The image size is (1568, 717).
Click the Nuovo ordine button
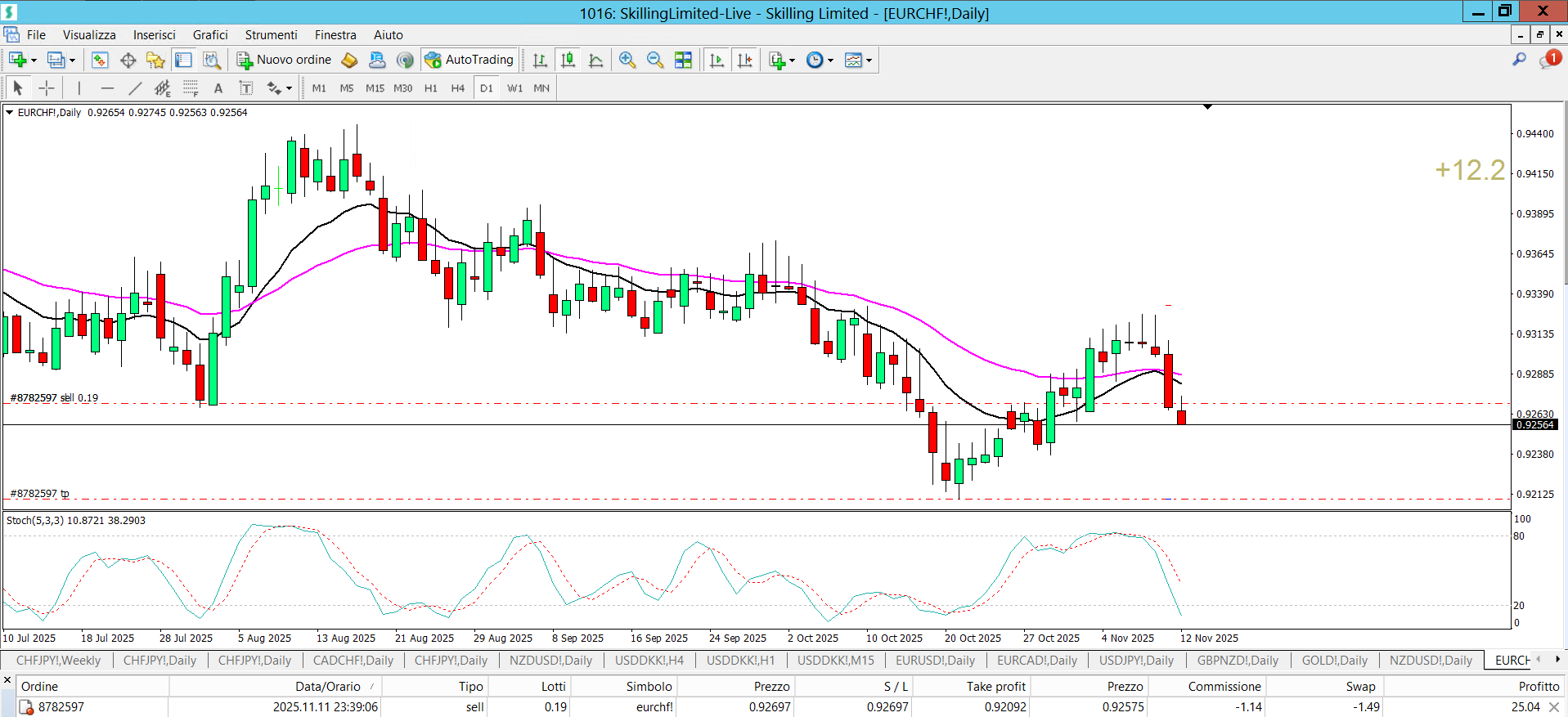pyautogui.click(x=284, y=60)
